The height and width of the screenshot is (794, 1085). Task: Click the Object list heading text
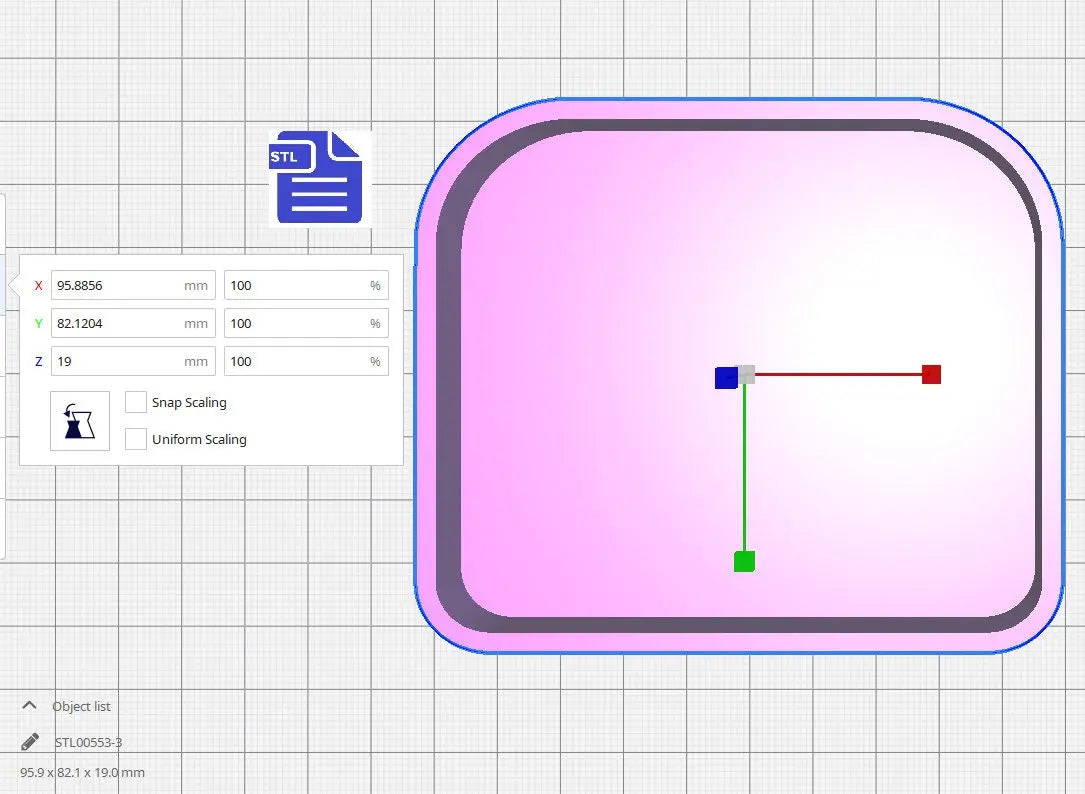tap(81, 706)
